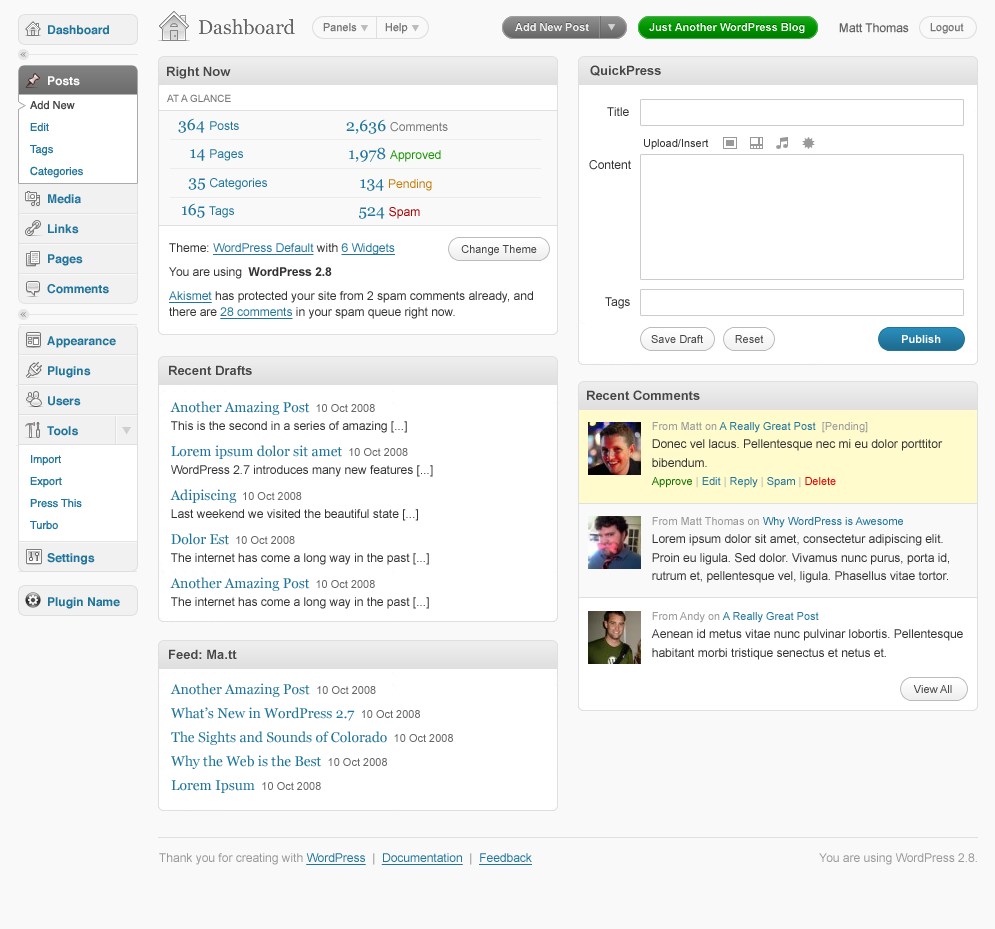Click the Users icon in the sidebar
The image size is (995, 929).
[33, 400]
